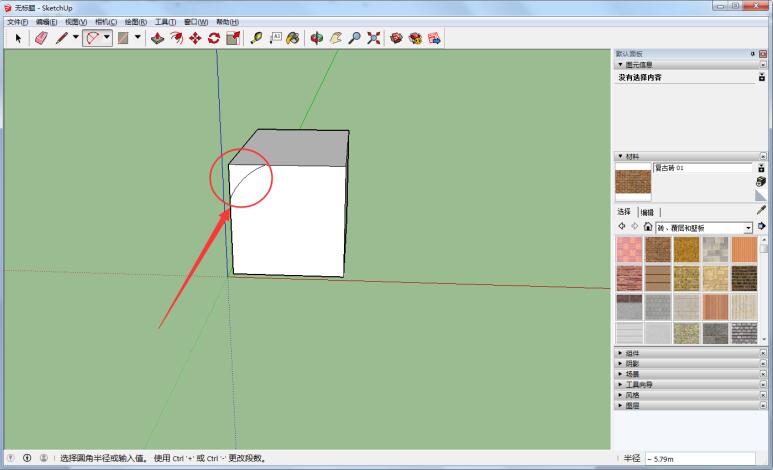Select the Arc drawing tool
773x470 pixels.
pos(92,38)
